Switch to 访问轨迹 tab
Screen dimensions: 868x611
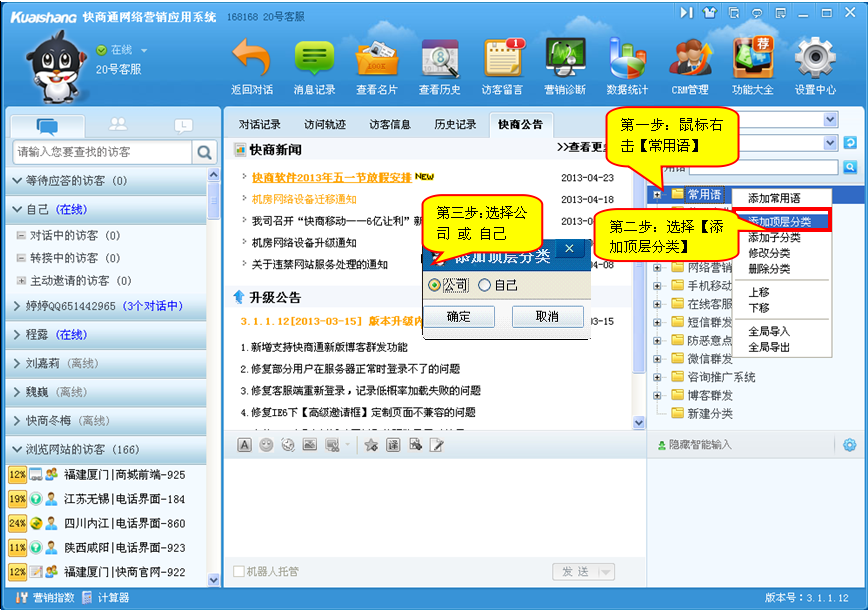tap(325, 125)
